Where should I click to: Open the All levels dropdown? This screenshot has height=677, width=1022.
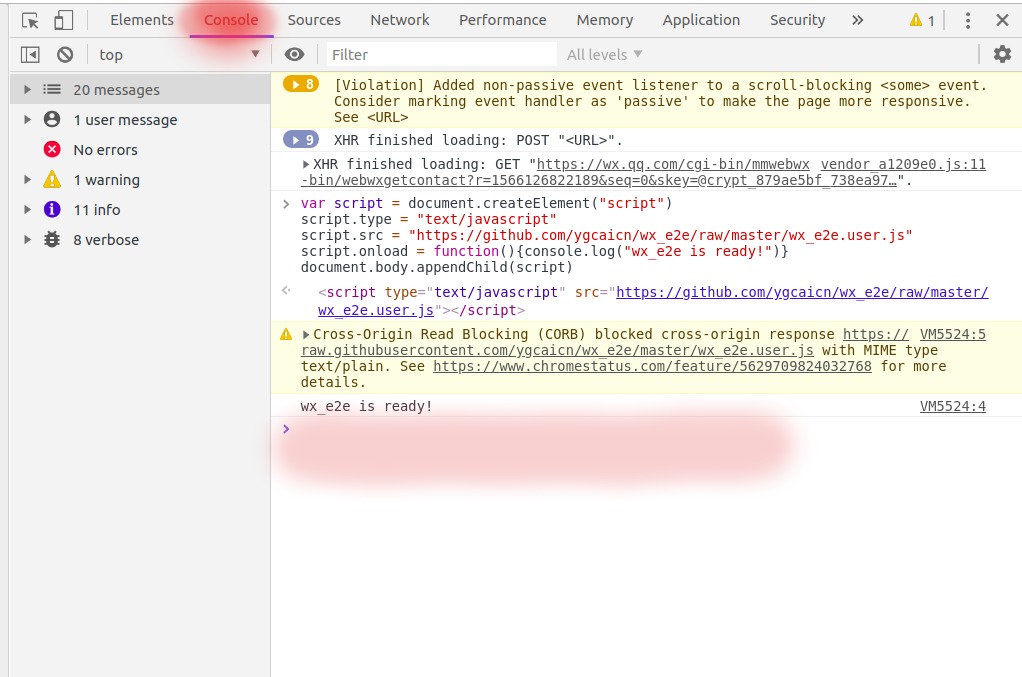pos(604,55)
